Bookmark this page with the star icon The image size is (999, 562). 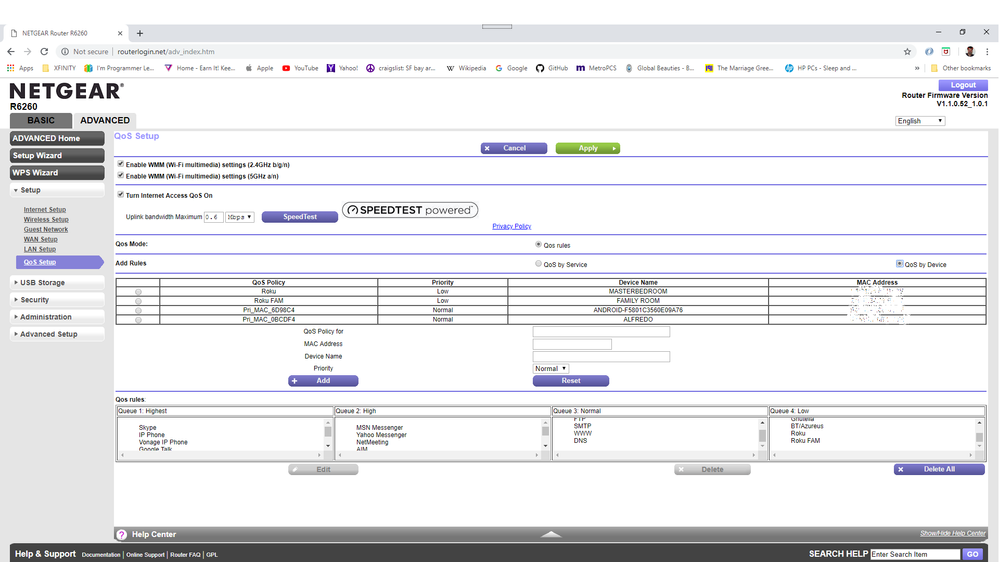907,51
